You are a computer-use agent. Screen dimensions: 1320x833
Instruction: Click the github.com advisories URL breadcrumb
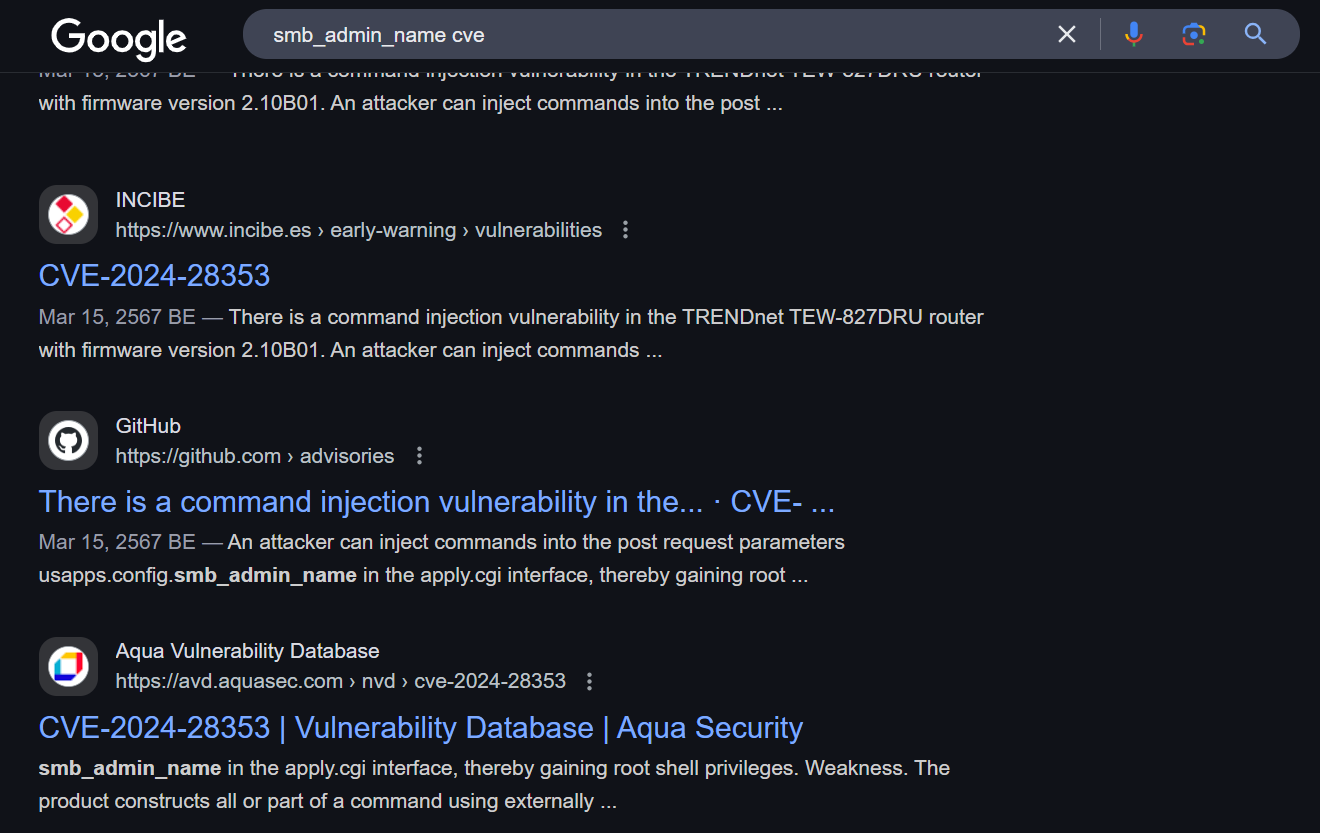point(255,456)
